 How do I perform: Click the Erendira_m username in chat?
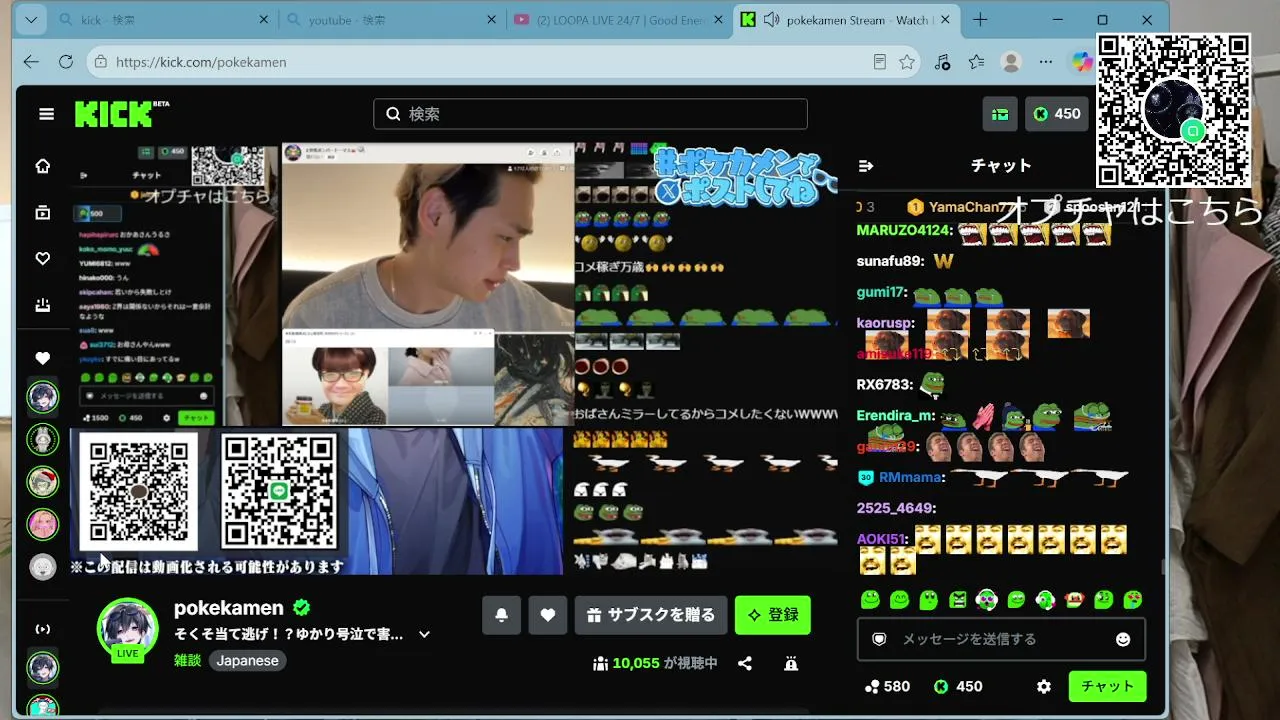click(x=896, y=415)
